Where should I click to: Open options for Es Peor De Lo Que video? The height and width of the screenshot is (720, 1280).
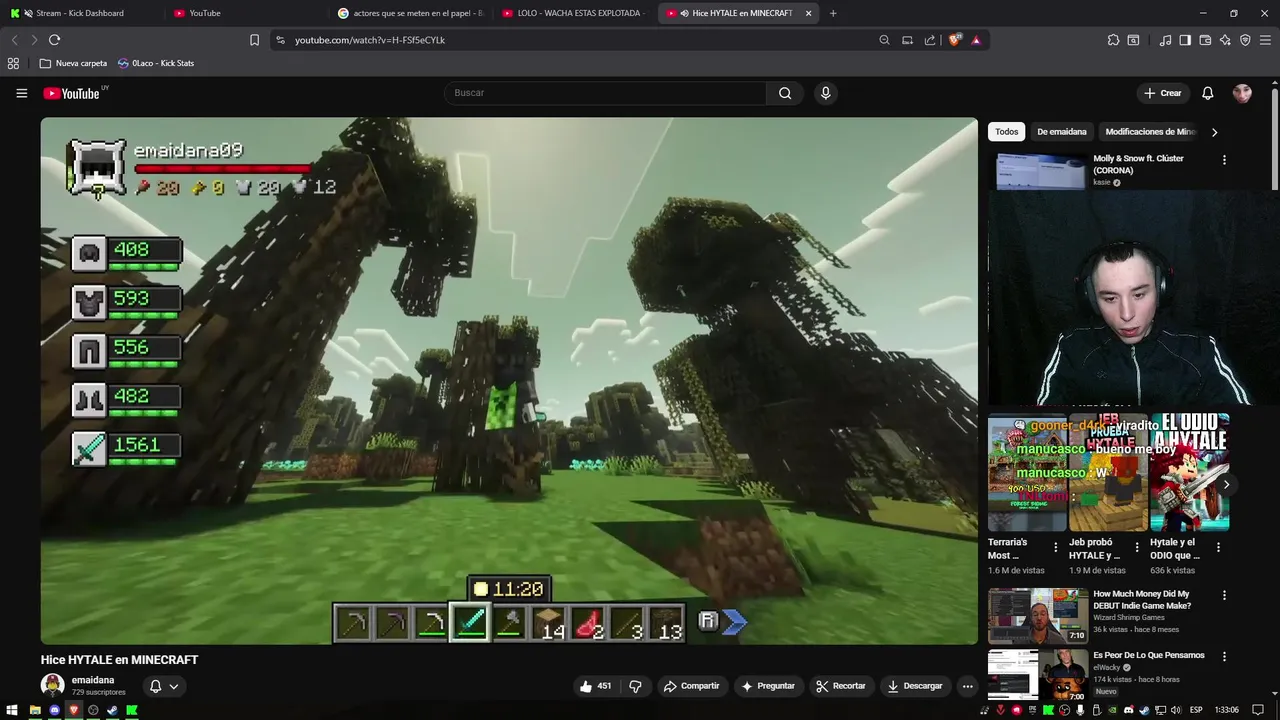[x=1224, y=657]
